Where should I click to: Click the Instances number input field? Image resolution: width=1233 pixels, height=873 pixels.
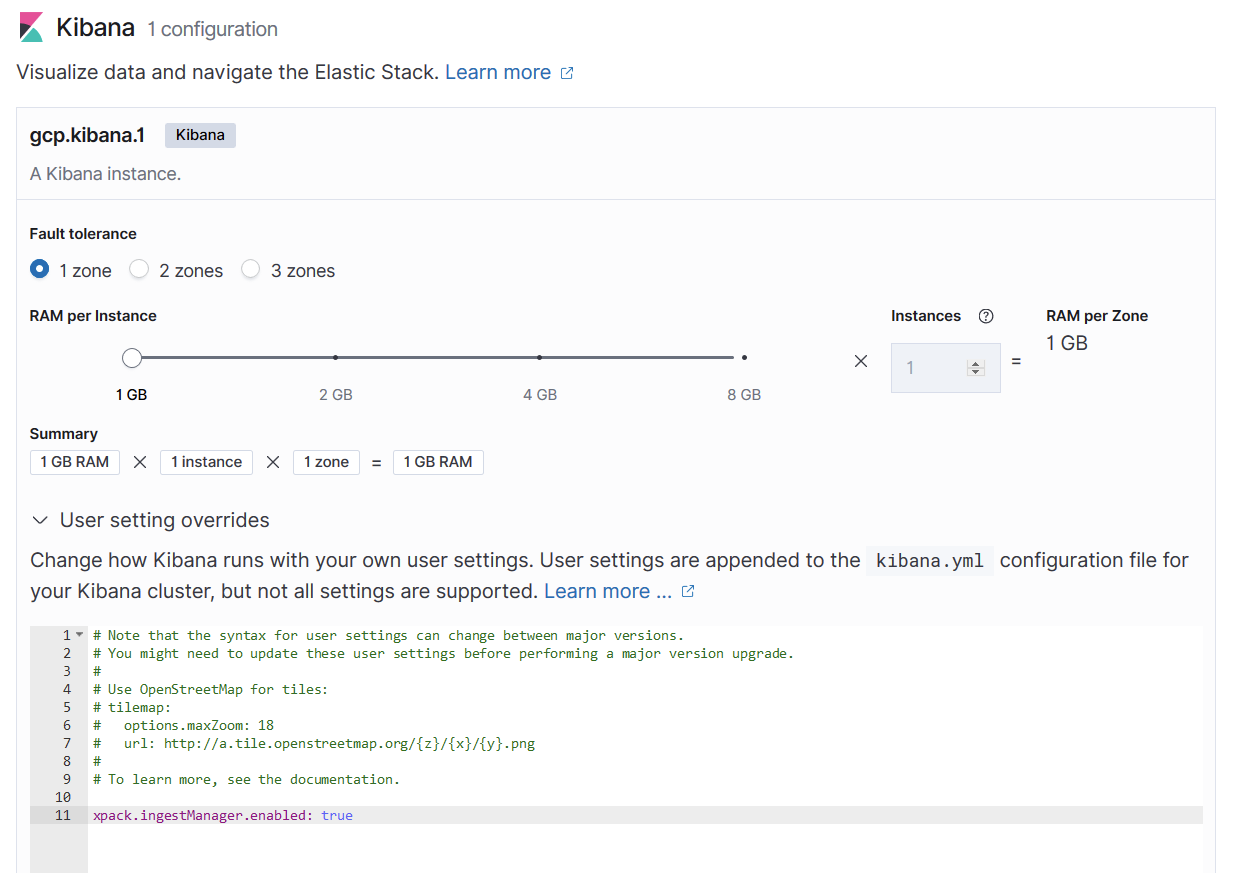pyautogui.click(x=946, y=368)
